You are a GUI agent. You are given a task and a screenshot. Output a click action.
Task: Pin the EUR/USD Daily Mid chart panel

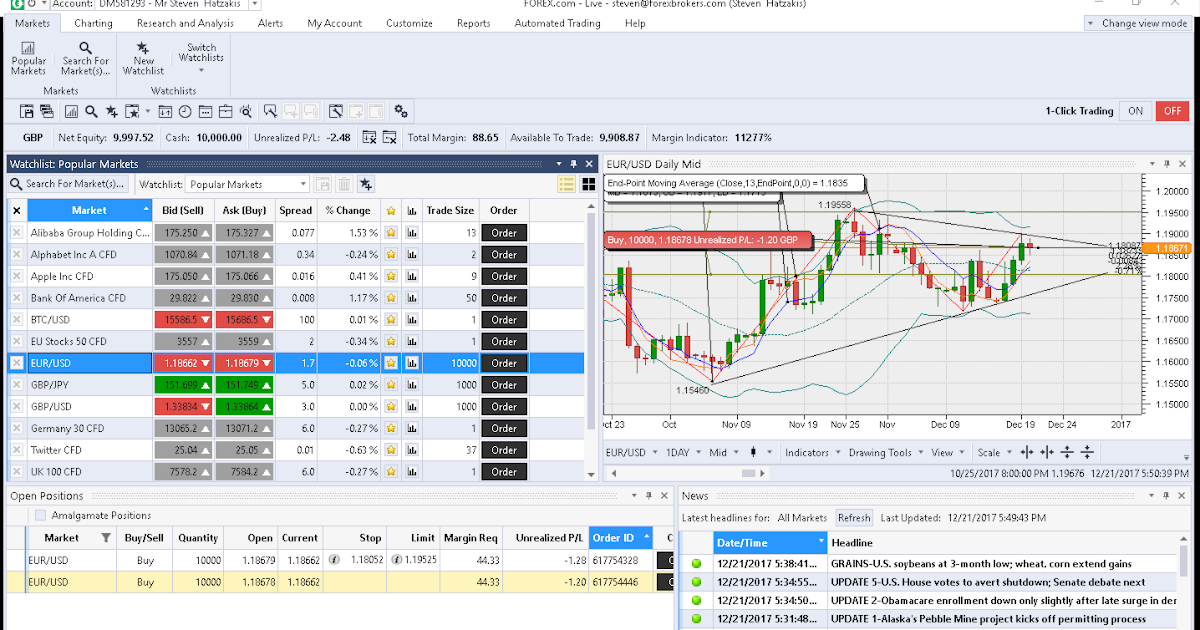[1165, 164]
